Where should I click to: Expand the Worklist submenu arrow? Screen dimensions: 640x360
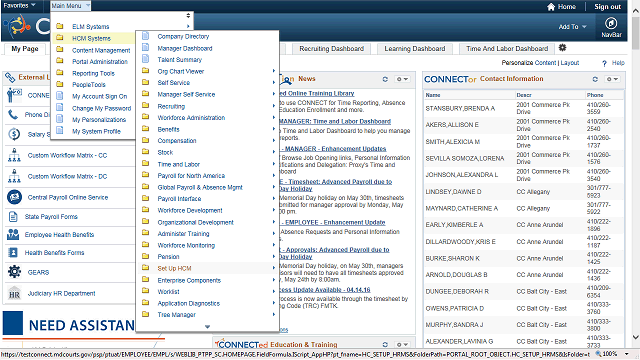tap(274, 291)
